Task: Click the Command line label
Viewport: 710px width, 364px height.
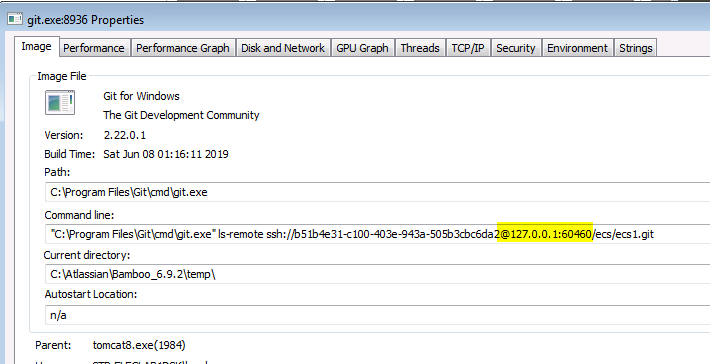Action: 79,215
